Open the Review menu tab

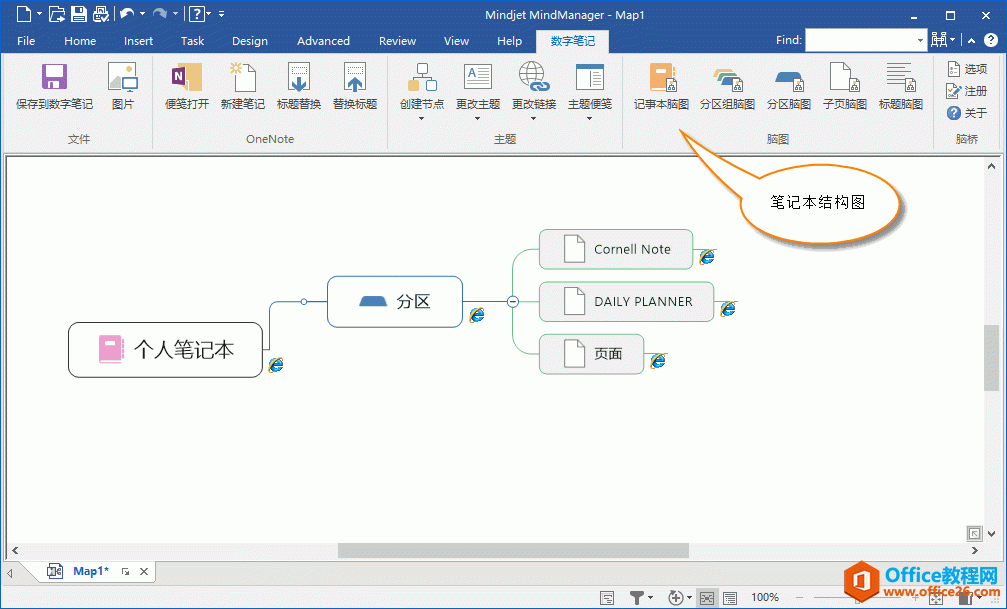[x=397, y=41]
